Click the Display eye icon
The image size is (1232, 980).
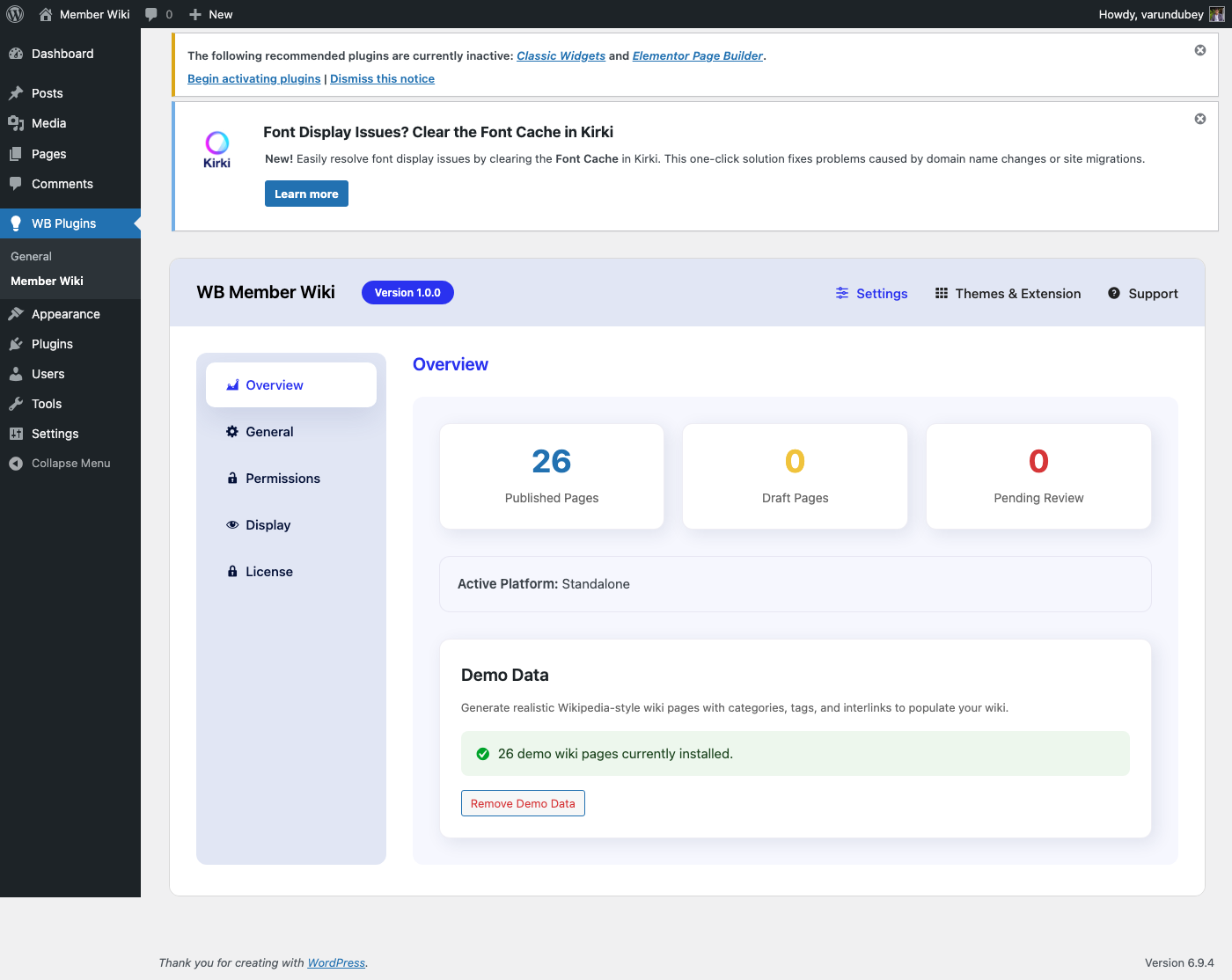click(x=232, y=524)
